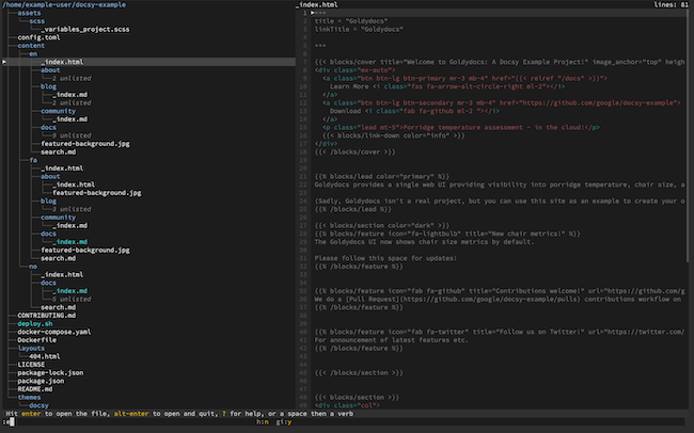Open the Dockerfile entry
The width and height of the screenshot is (694, 433).
tap(37, 339)
